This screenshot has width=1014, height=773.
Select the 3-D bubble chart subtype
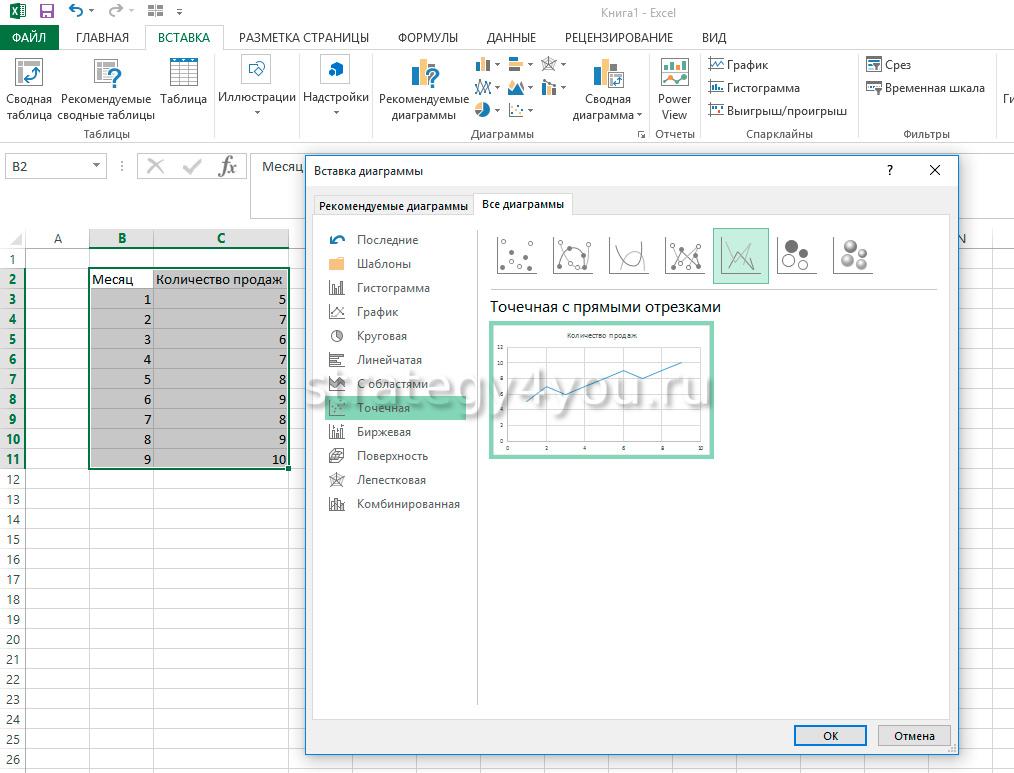point(853,256)
